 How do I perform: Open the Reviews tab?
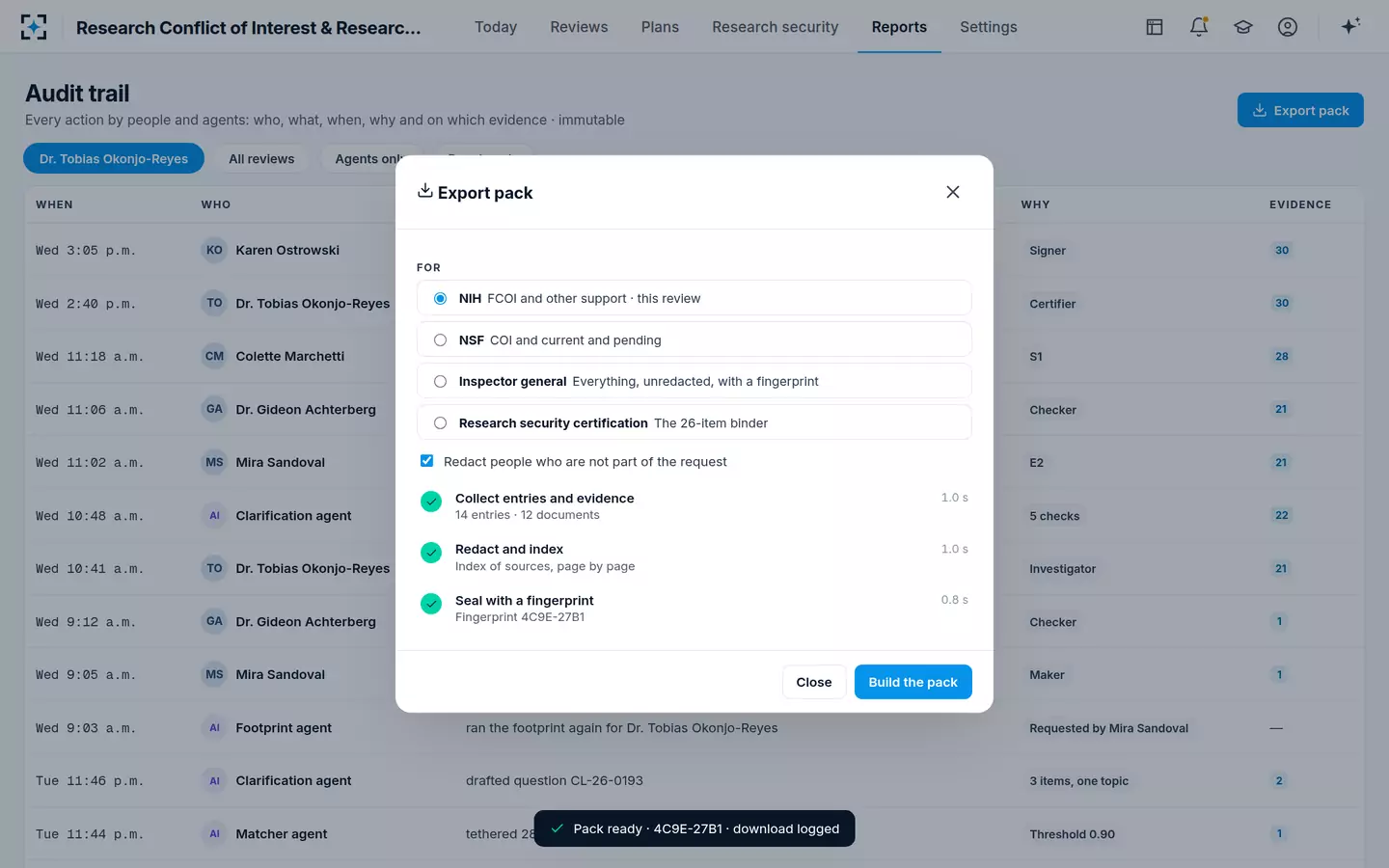pos(579,27)
